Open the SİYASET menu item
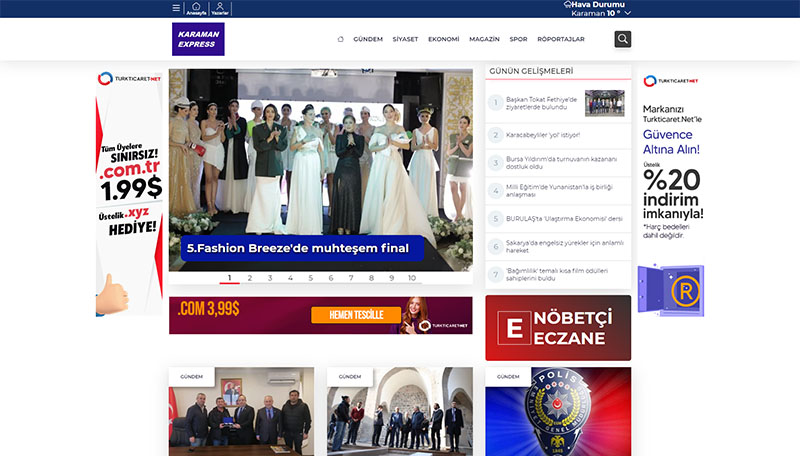 (x=405, y=39)
